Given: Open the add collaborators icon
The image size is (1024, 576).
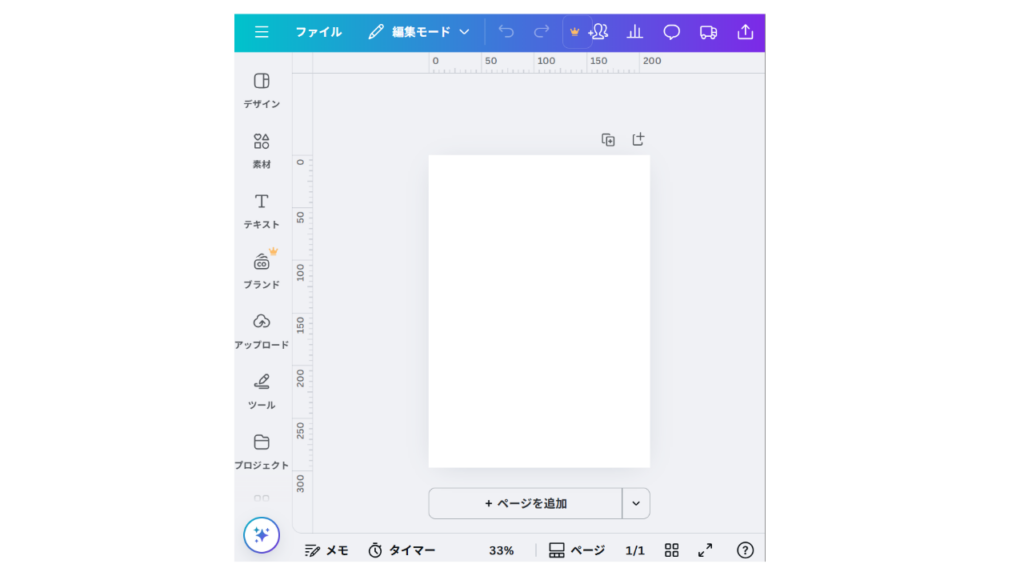Looking at the screenshot, I should click(x=599, y=32).
